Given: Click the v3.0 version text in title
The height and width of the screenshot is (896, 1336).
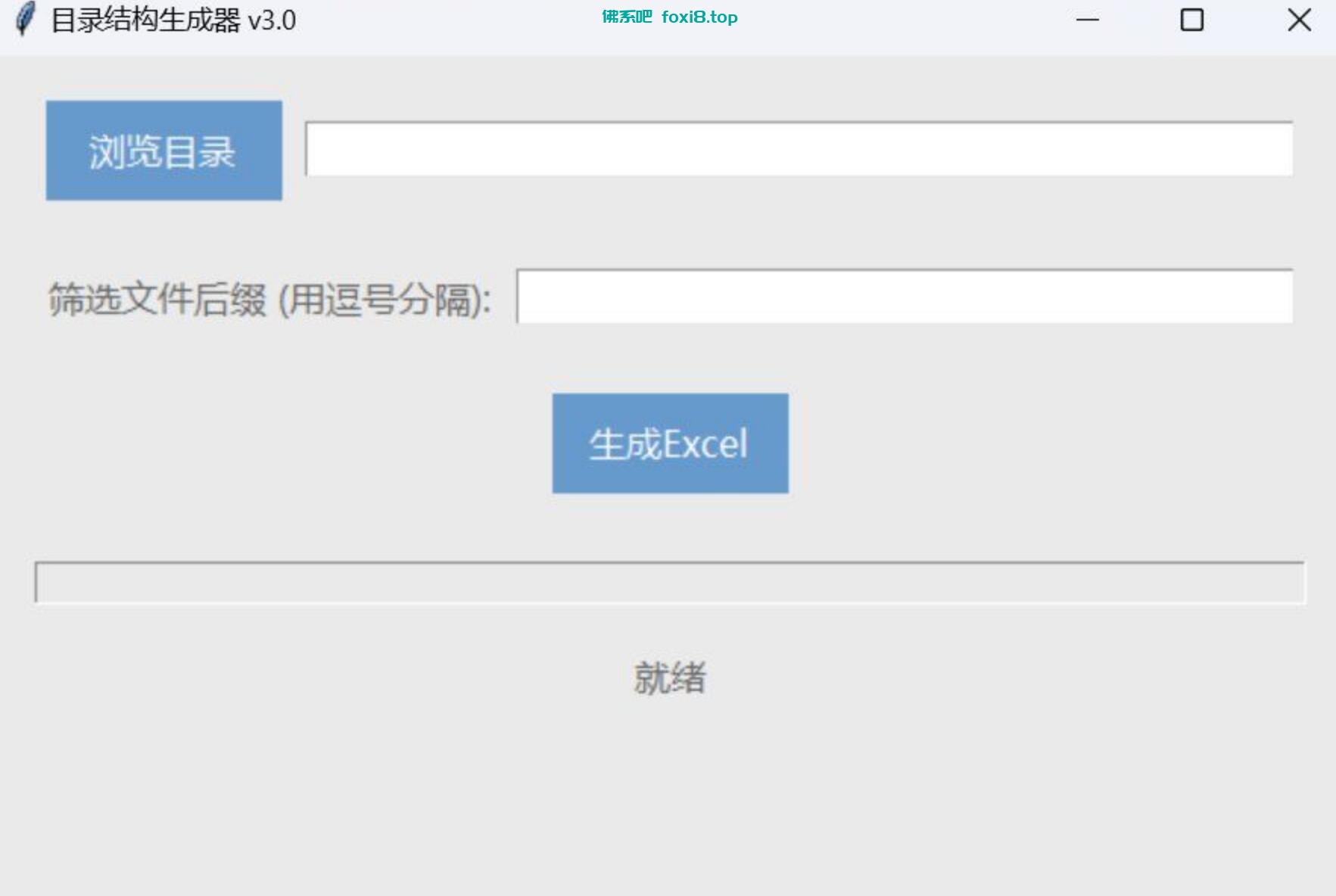Looking at the screenshot, I should [x=272, y=20].
